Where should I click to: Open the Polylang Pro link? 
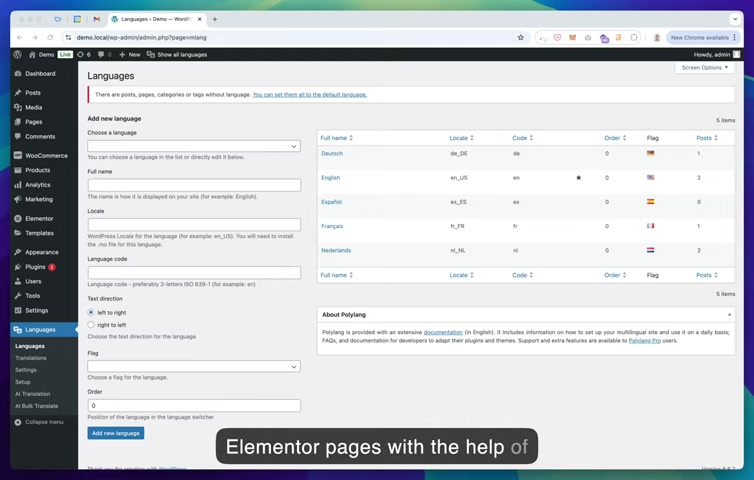[644, 341]
